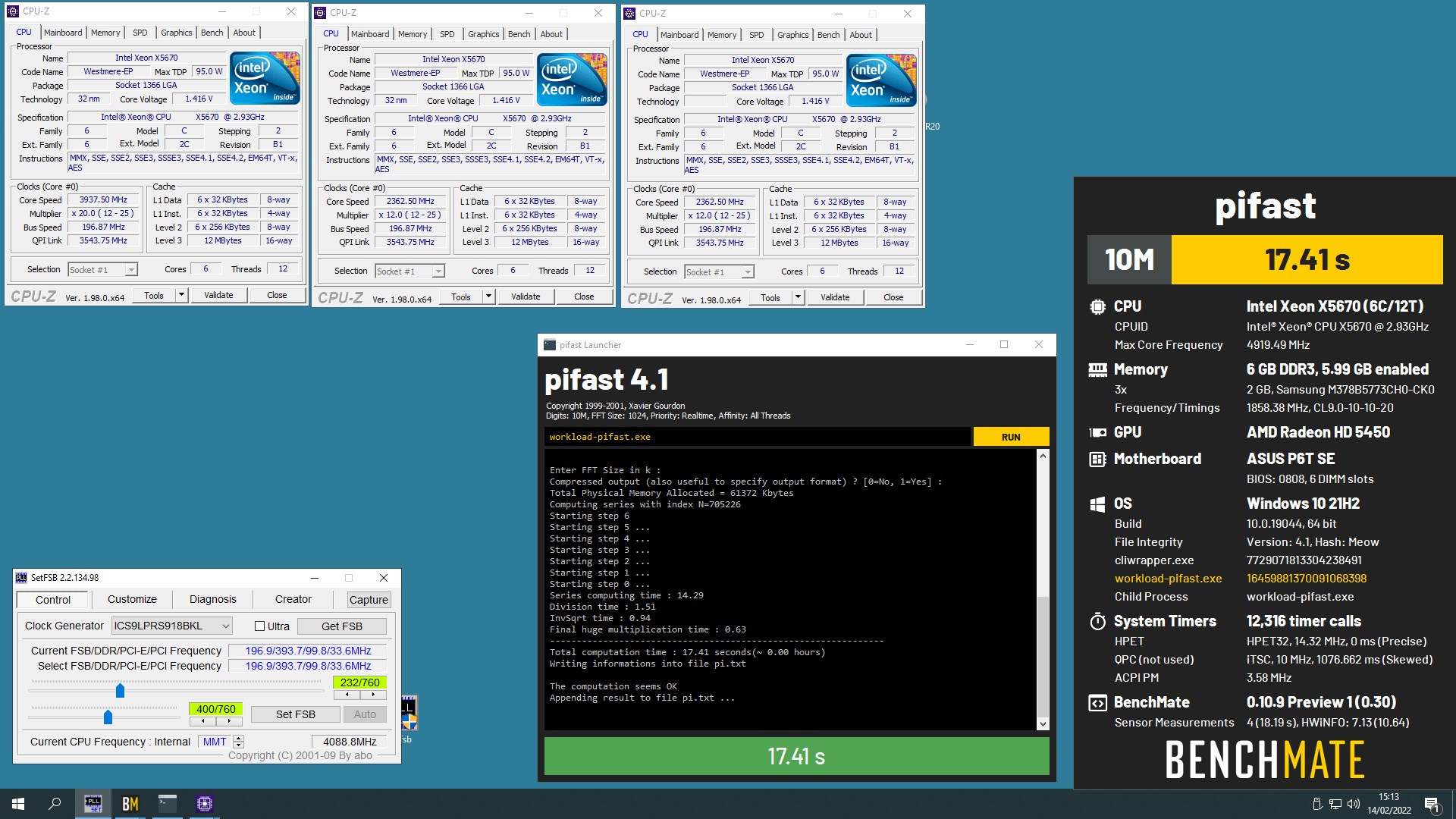Image resolution: width=1456 pixels, height=819 pixels.
Task: Switch to the Memory tab in the middle CPU-Z
Action: coord(413,34)
